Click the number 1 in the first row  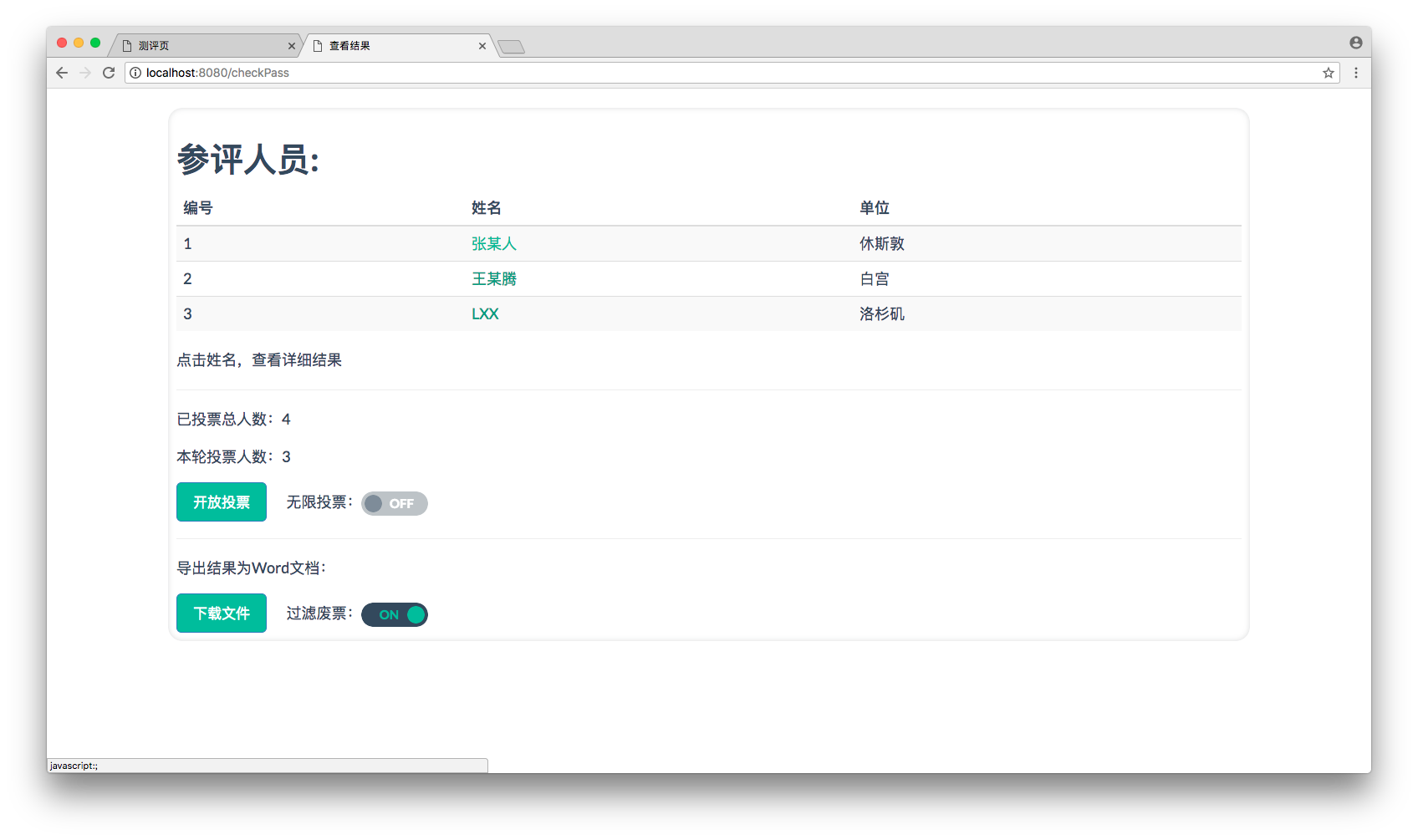187,243
